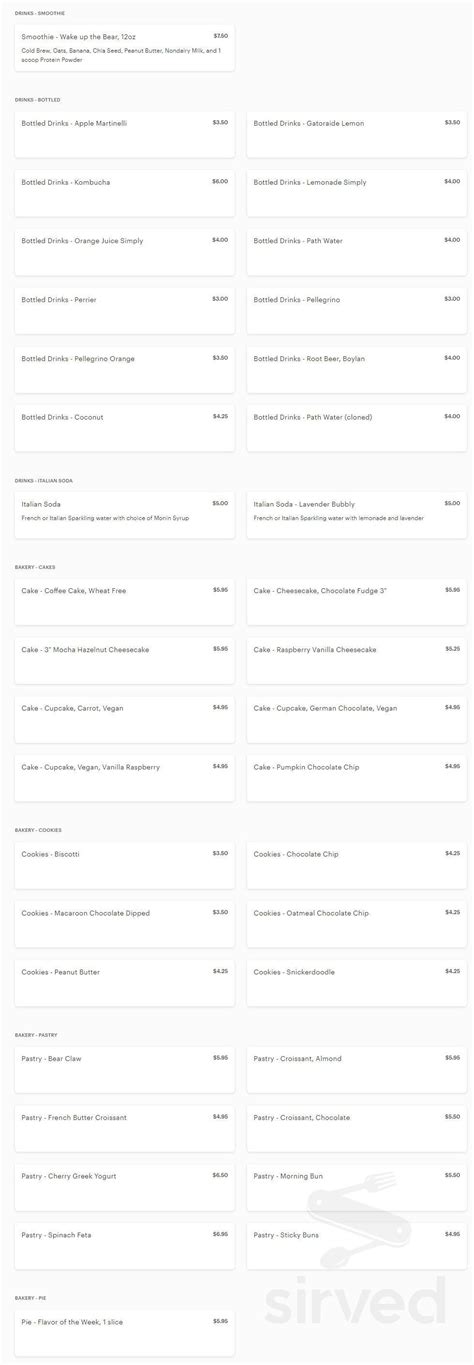Open Cake Coffee Cake, Wheat Free
Viewport: 474px width, 1365px height.
125,603
